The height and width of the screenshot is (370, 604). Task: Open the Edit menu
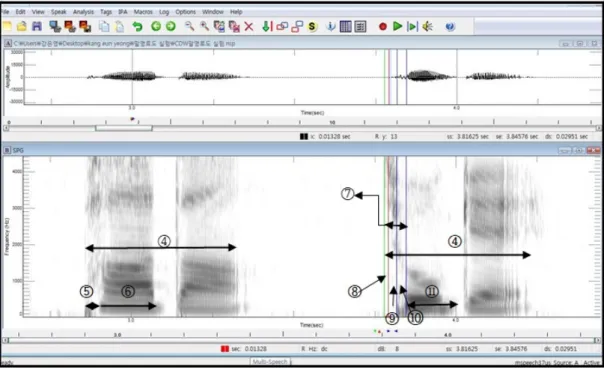point(20,12)
